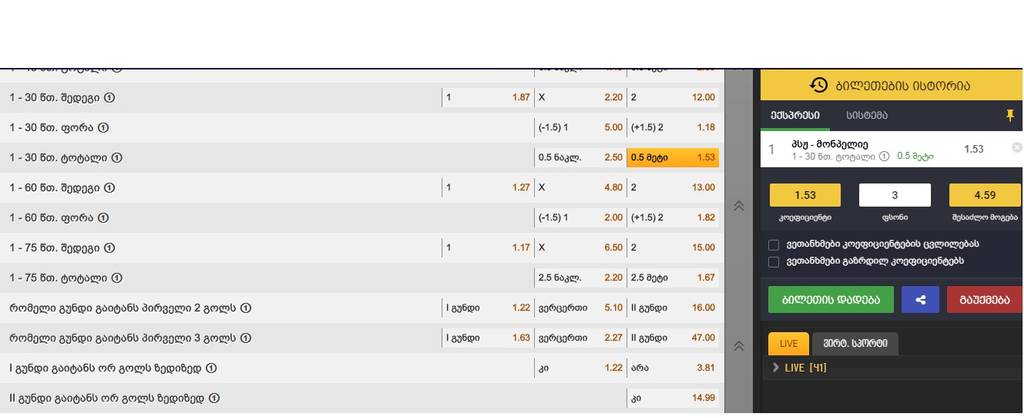Select handicap (+1.5) 2 at 1.18
Screen dimensions: 1024x418
[x=673, y=127]
